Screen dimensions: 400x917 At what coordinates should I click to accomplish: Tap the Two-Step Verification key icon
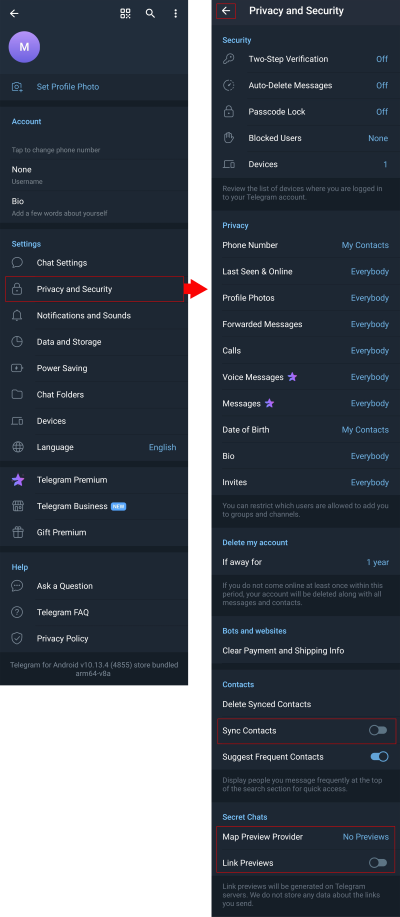pyautogui.click(x=229, y=59)
